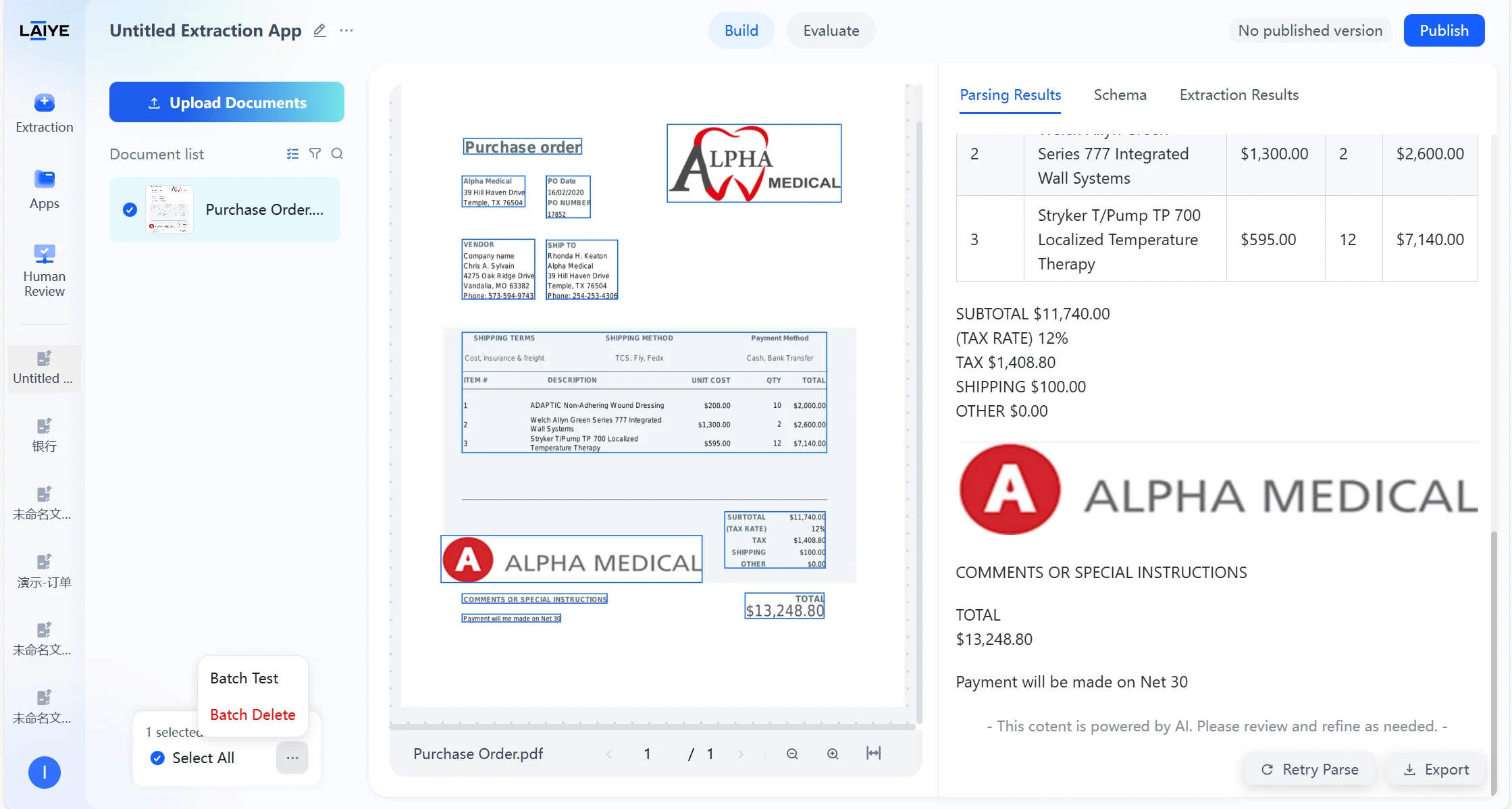The height and width of the screenshot is (809, 1512).
Task: Select the Purchase Order document thumbnail
Action: click(170, 209)
